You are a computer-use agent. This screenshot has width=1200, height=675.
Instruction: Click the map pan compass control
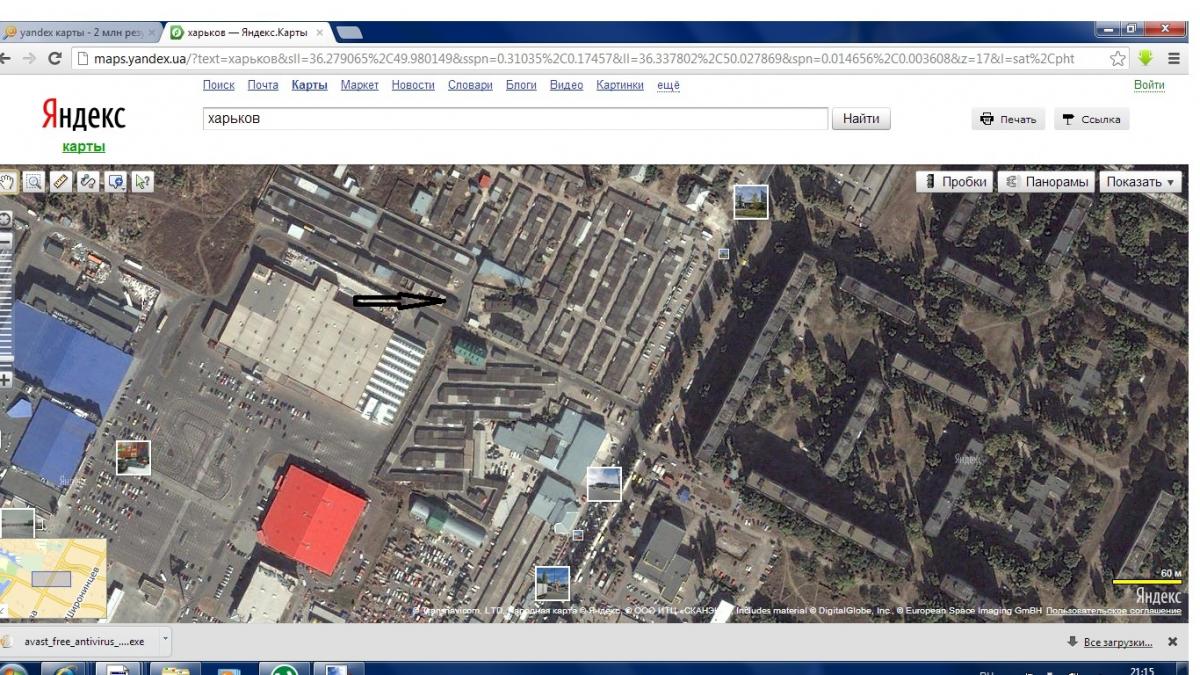point(3,219)
